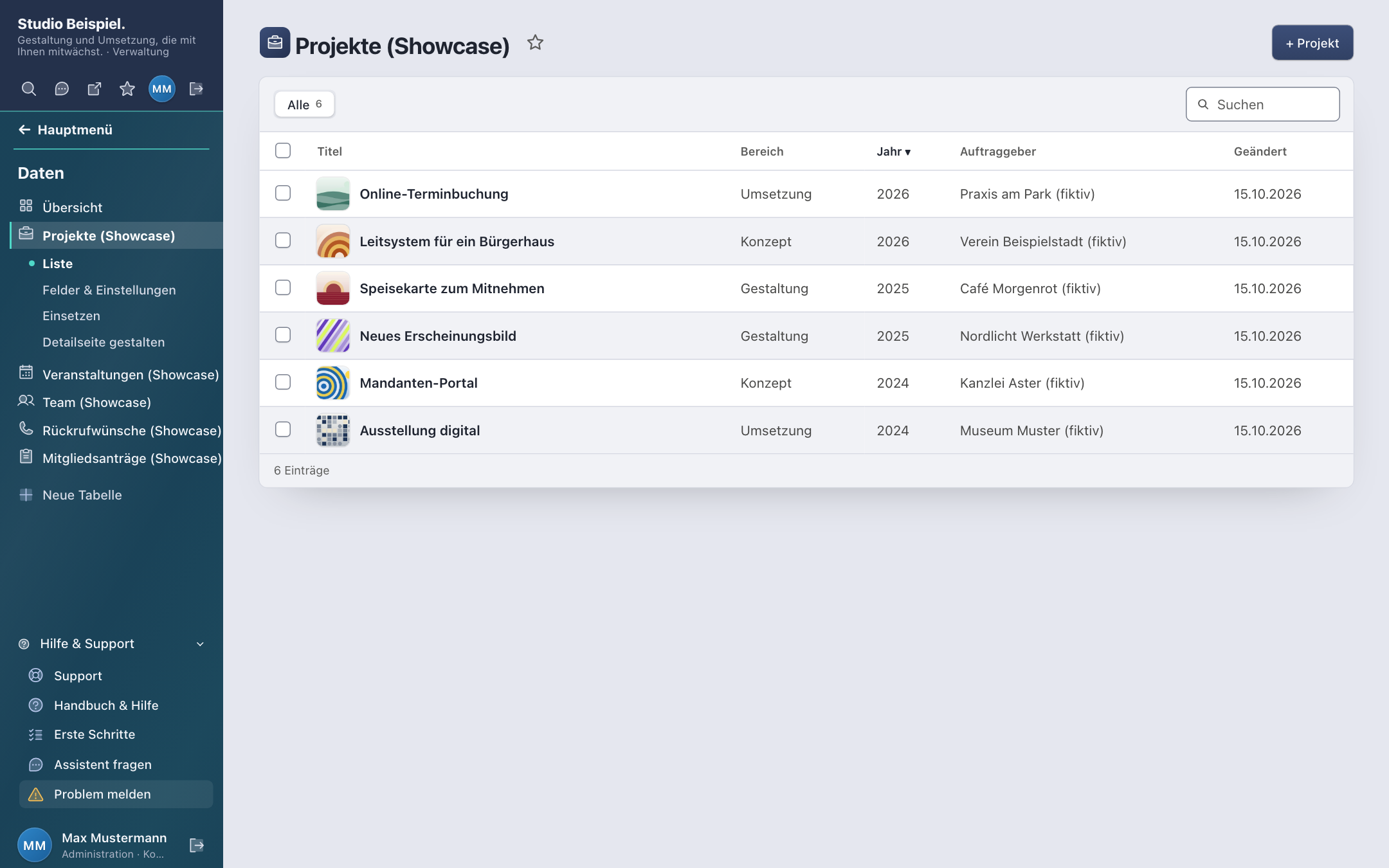
Task: Click the Problem melden warning icon
Action: [x=36, y=794]
